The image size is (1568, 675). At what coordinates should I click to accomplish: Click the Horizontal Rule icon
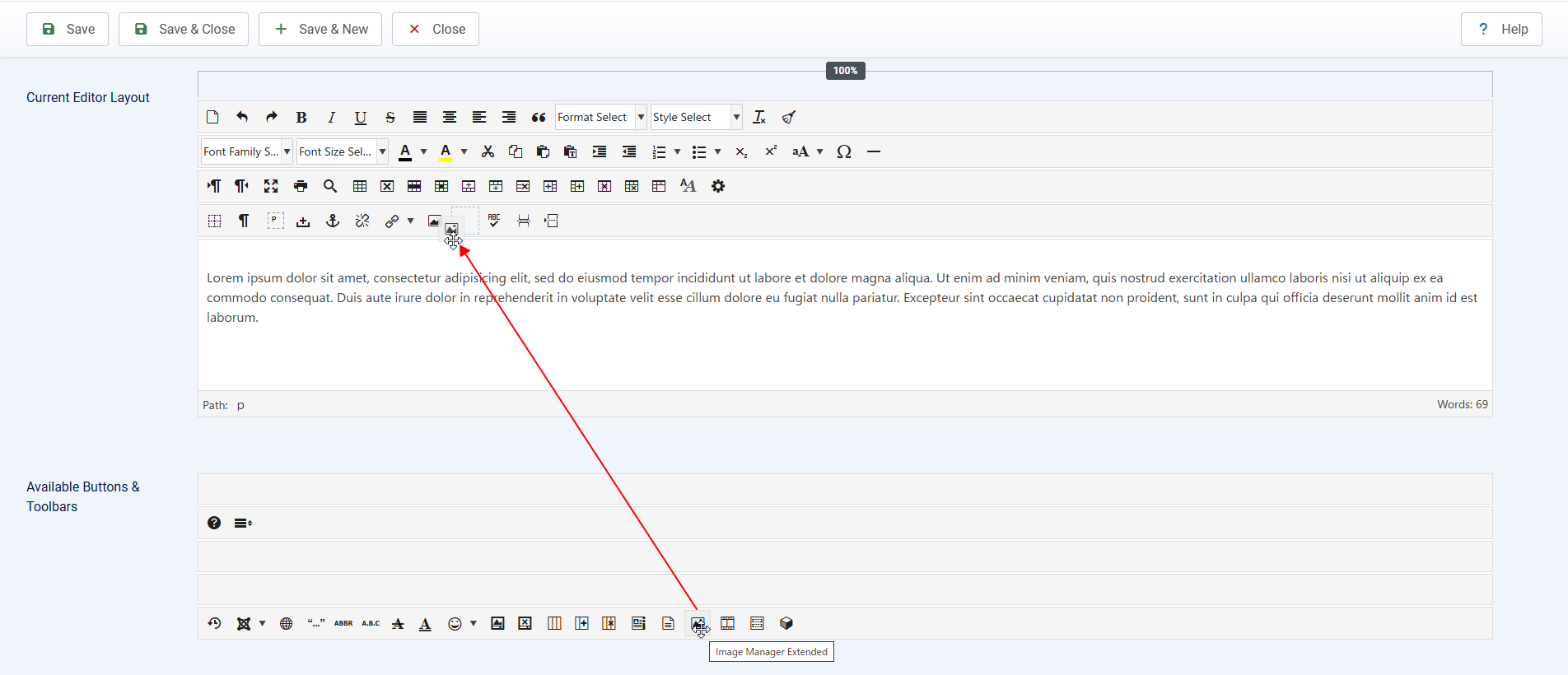tap(874, 151)
